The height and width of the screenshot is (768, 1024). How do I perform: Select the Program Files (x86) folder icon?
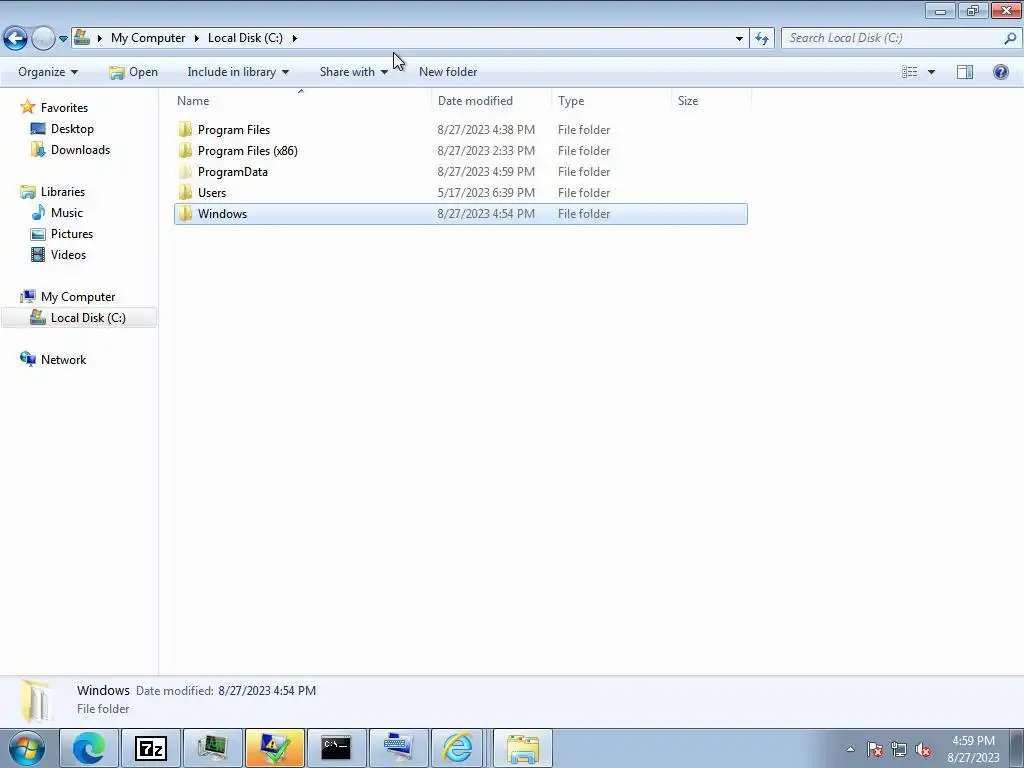click(x=185, y=150)
